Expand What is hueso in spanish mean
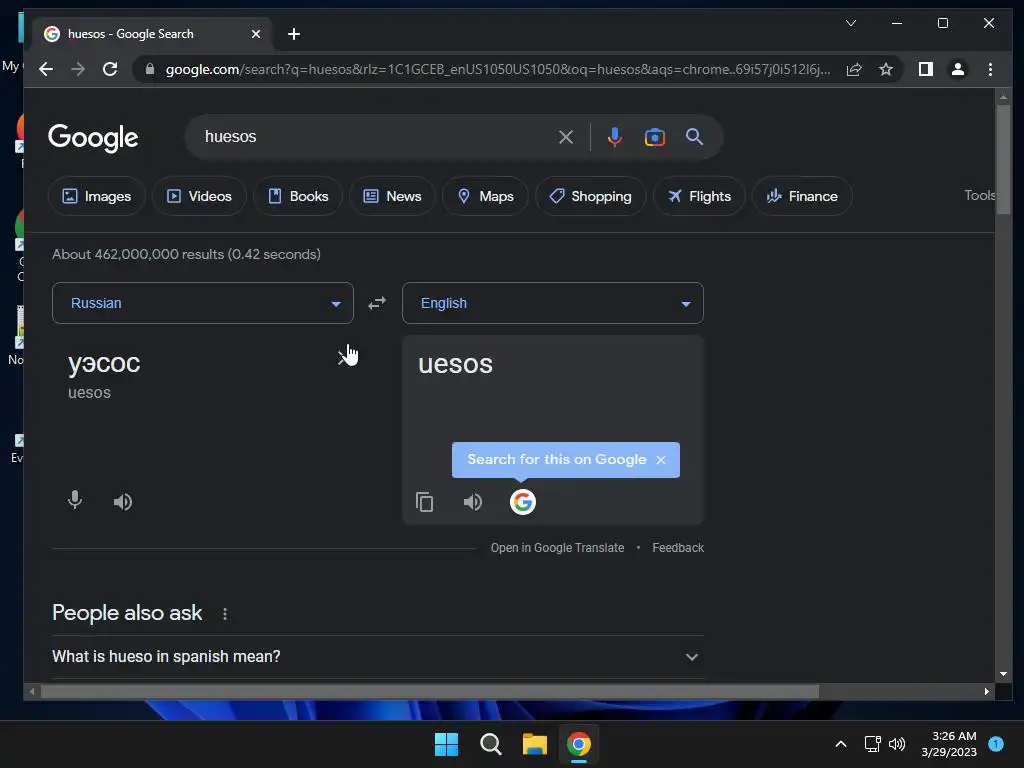The image size is (1024, 768). (376, 657)
